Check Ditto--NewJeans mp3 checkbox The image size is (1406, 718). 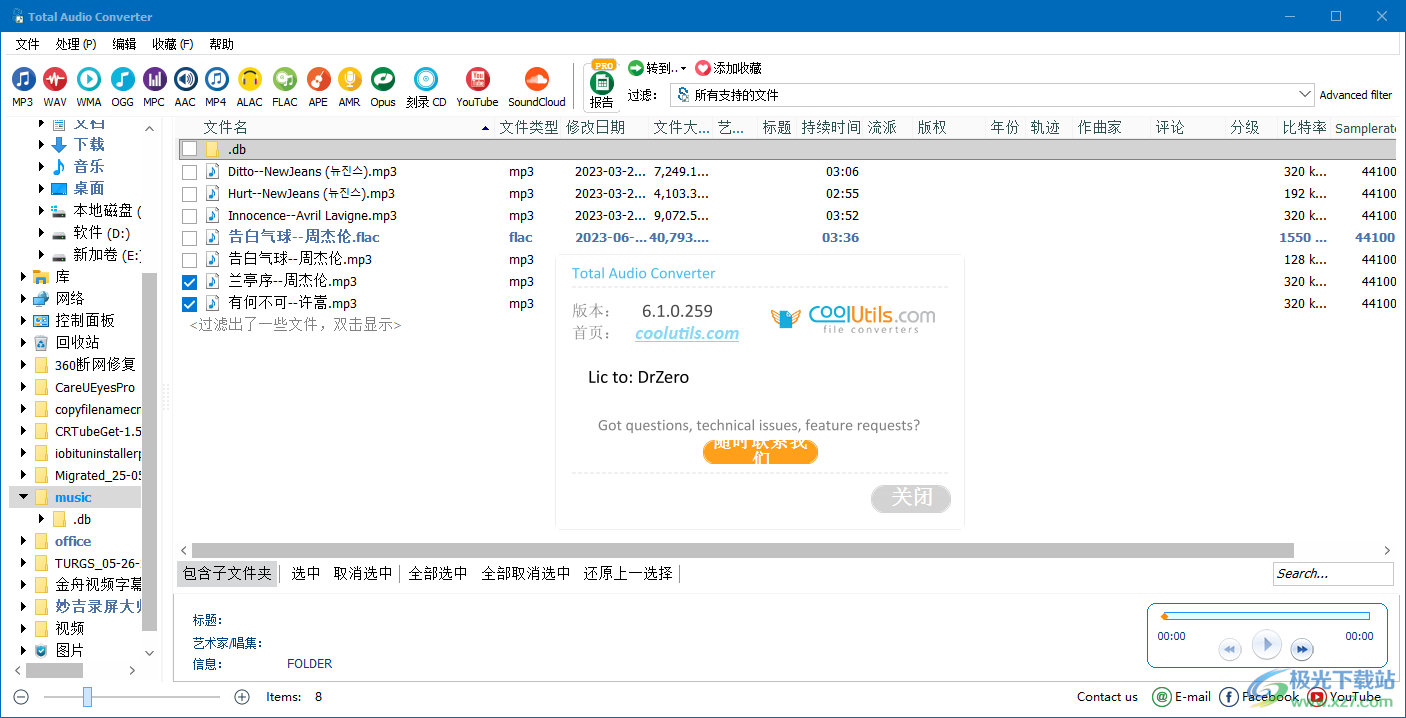[x=189, y=172]
